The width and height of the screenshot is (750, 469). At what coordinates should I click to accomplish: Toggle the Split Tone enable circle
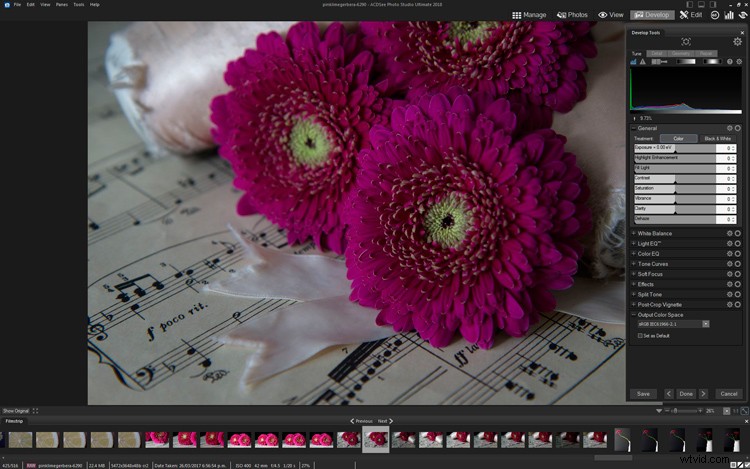coord(738,294)
